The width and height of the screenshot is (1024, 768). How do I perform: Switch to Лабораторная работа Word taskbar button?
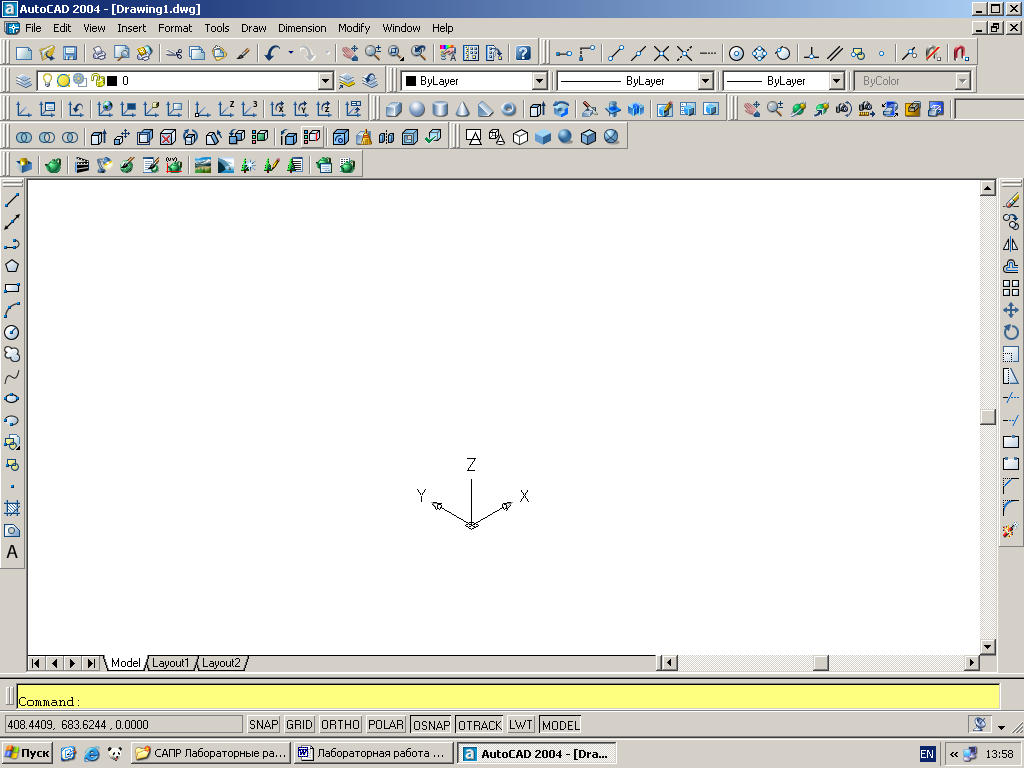373,753
